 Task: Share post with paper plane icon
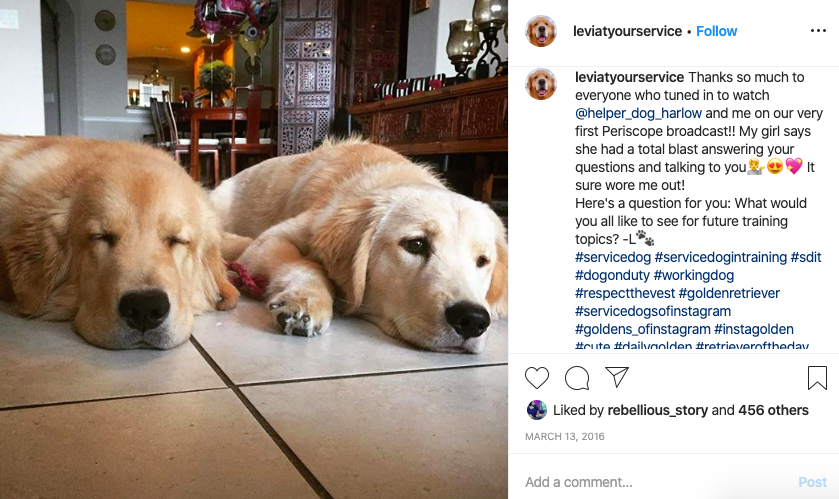click(616, 377)
